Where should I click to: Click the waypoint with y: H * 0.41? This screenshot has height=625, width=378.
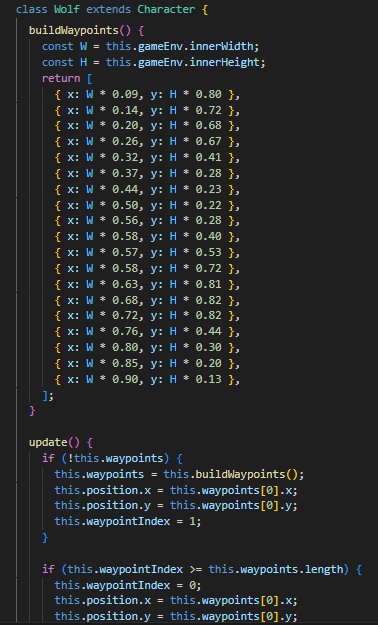coord(148,157)
